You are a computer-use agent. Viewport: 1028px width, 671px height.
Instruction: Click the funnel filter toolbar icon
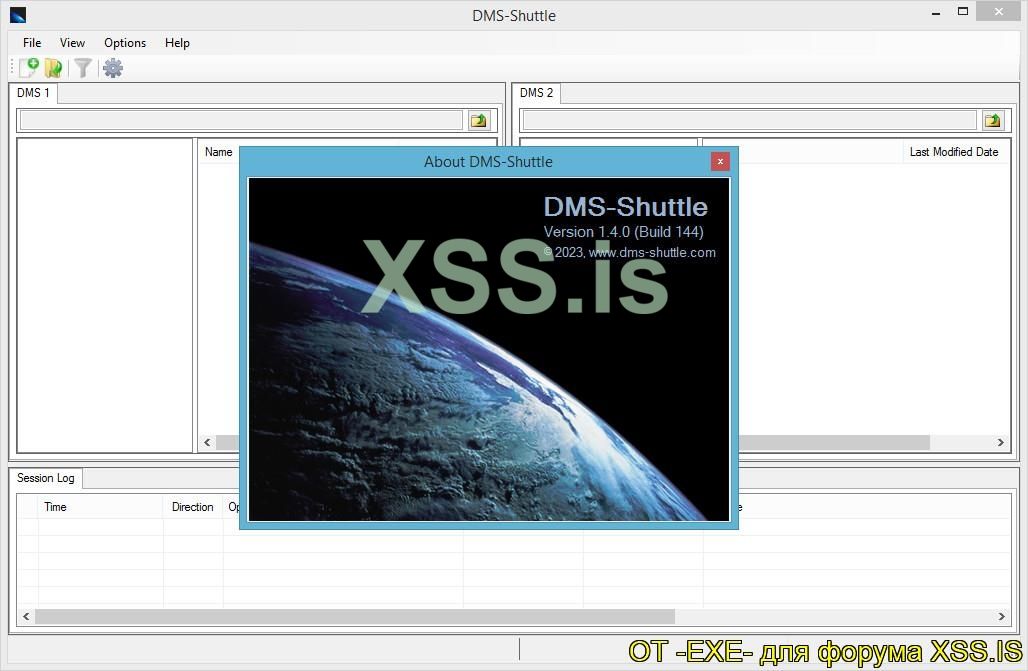pyautogui.click(x=83, y=68)
